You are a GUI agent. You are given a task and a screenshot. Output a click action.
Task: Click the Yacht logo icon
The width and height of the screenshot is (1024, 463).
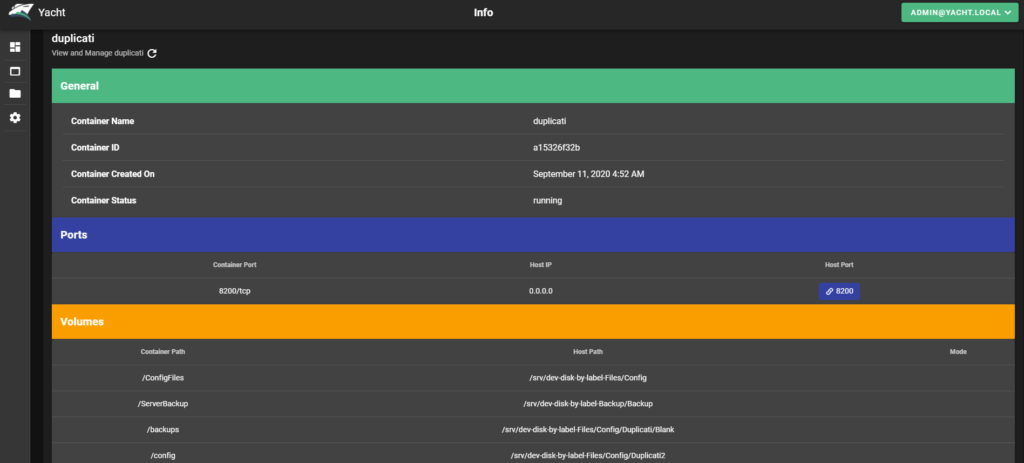pyautogui.click(x=20, y=12)
